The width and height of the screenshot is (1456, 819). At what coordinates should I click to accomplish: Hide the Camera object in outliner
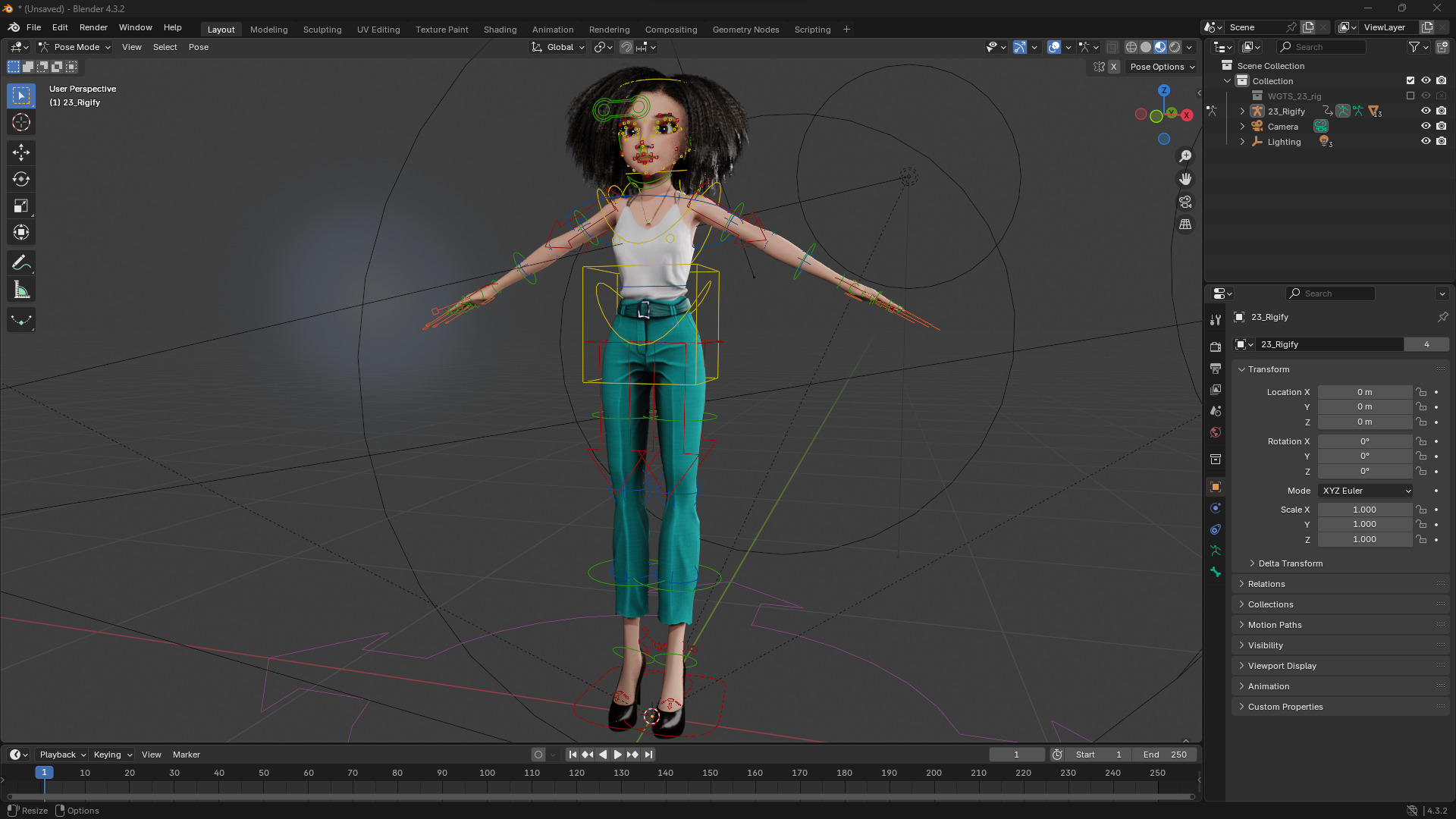coord(1426,127)
